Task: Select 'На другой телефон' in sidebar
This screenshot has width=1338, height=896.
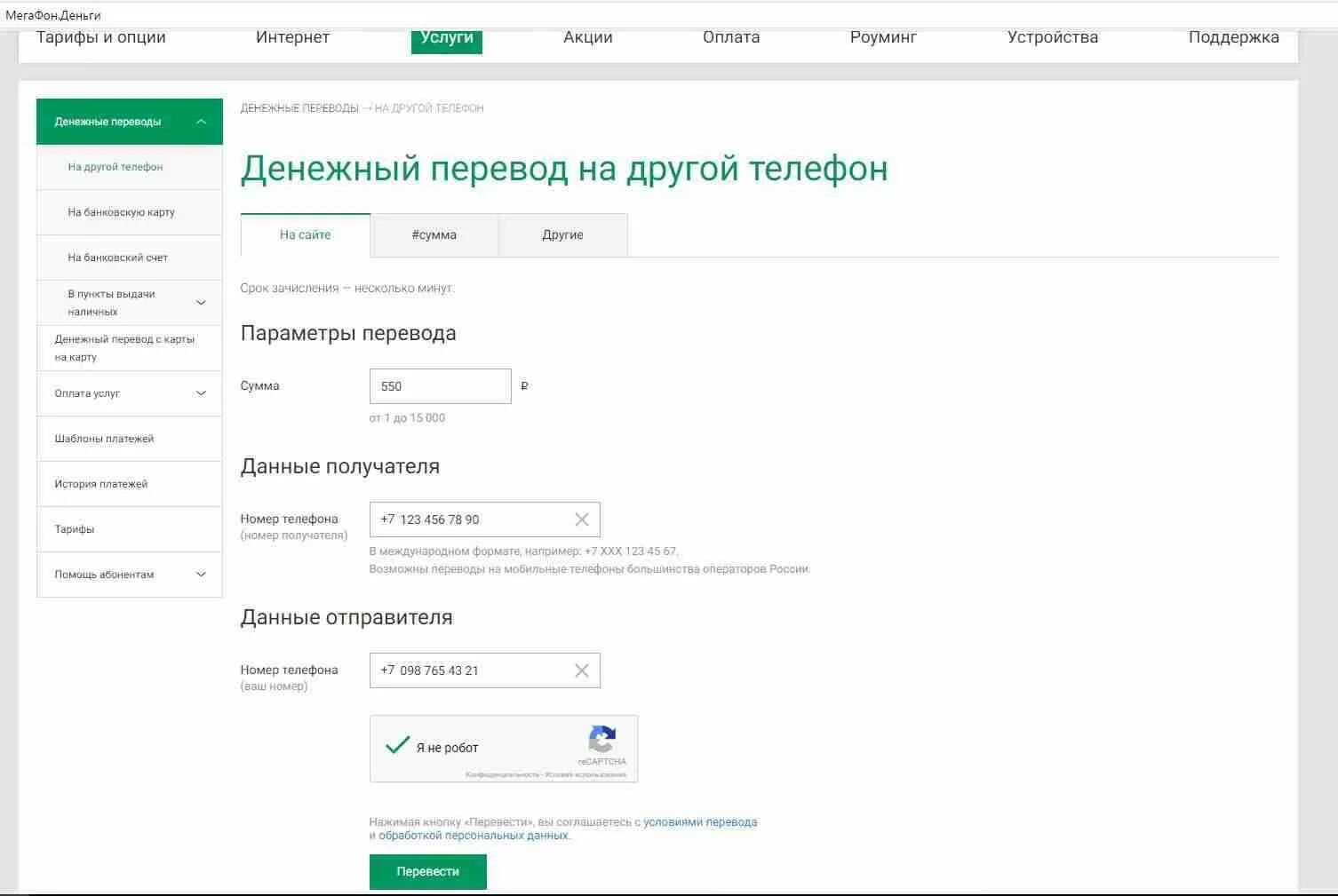Action: (129, 167)
